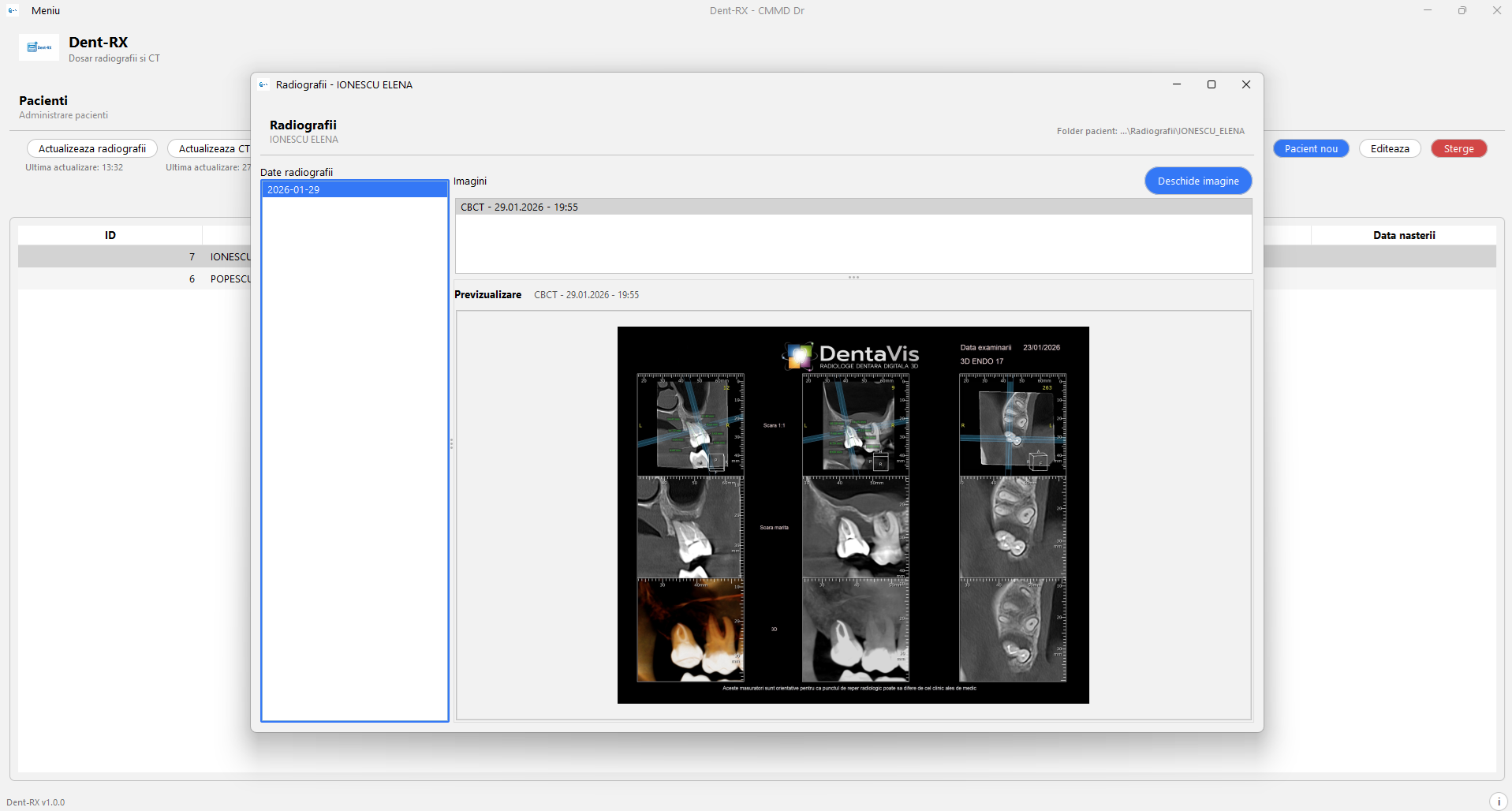Click the ID column header
This screenshot has height=811, width=1512.
click(x=110, y=235)
